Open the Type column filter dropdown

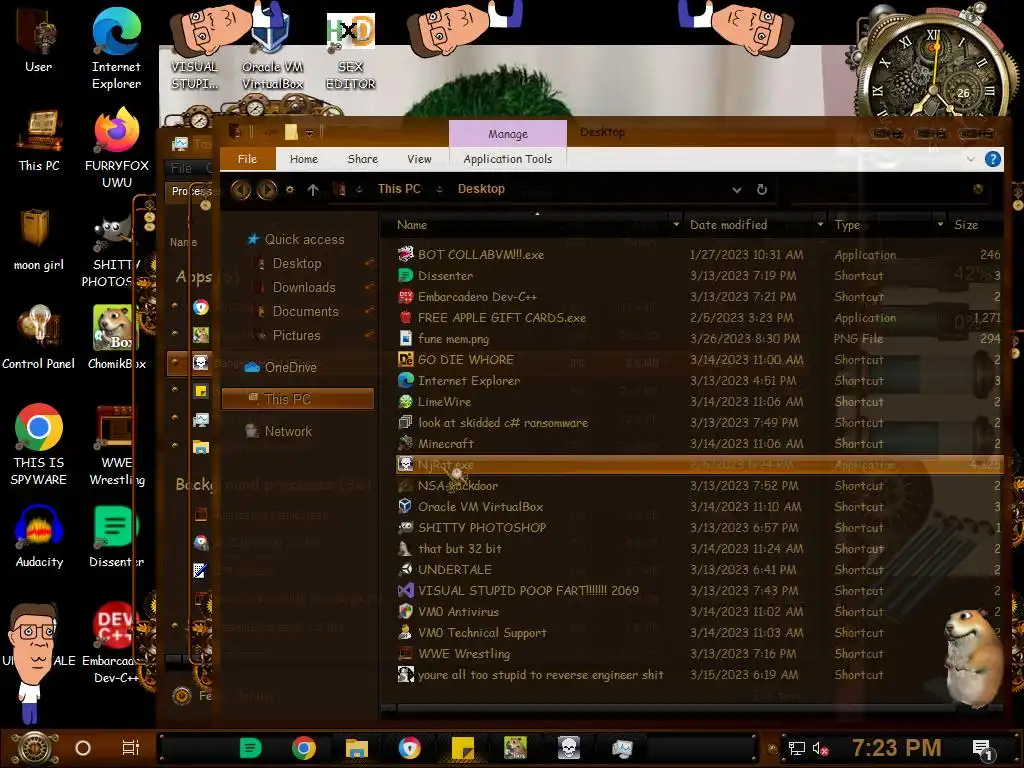[940, 224]
